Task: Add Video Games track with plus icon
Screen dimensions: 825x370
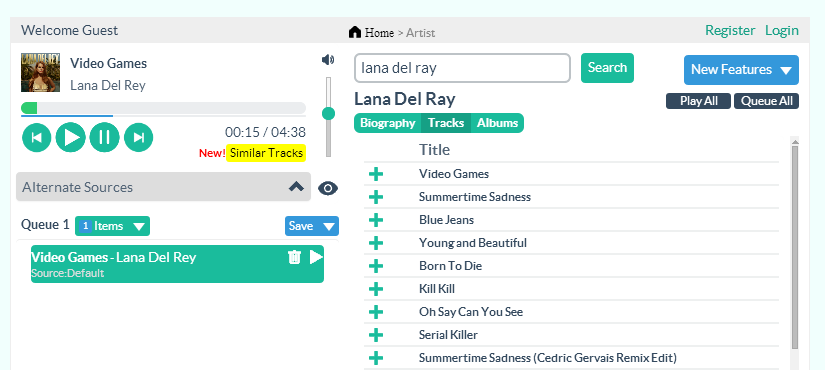Action: (x=376, y=174)
